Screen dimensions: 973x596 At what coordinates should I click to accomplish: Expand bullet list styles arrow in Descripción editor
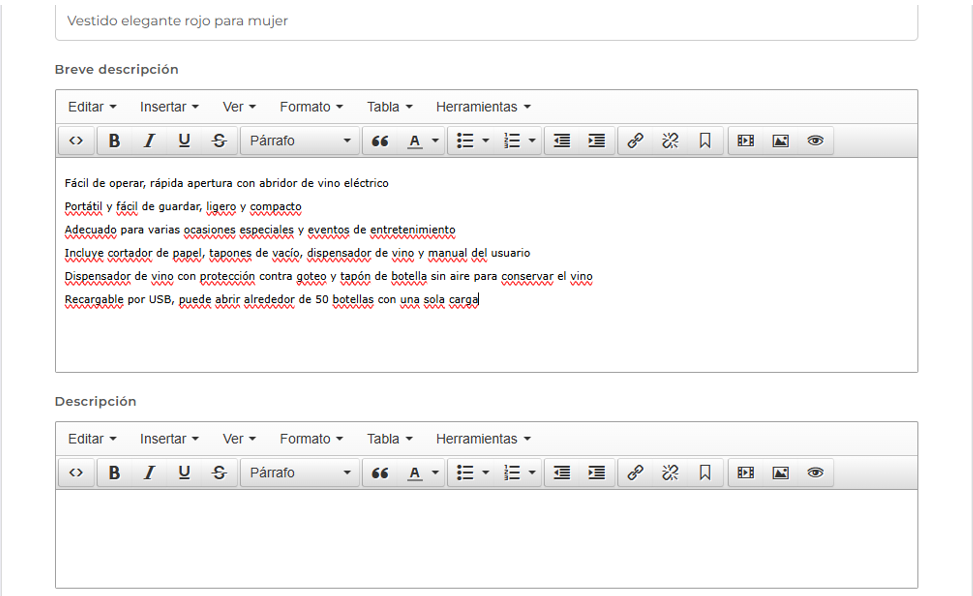486,473
